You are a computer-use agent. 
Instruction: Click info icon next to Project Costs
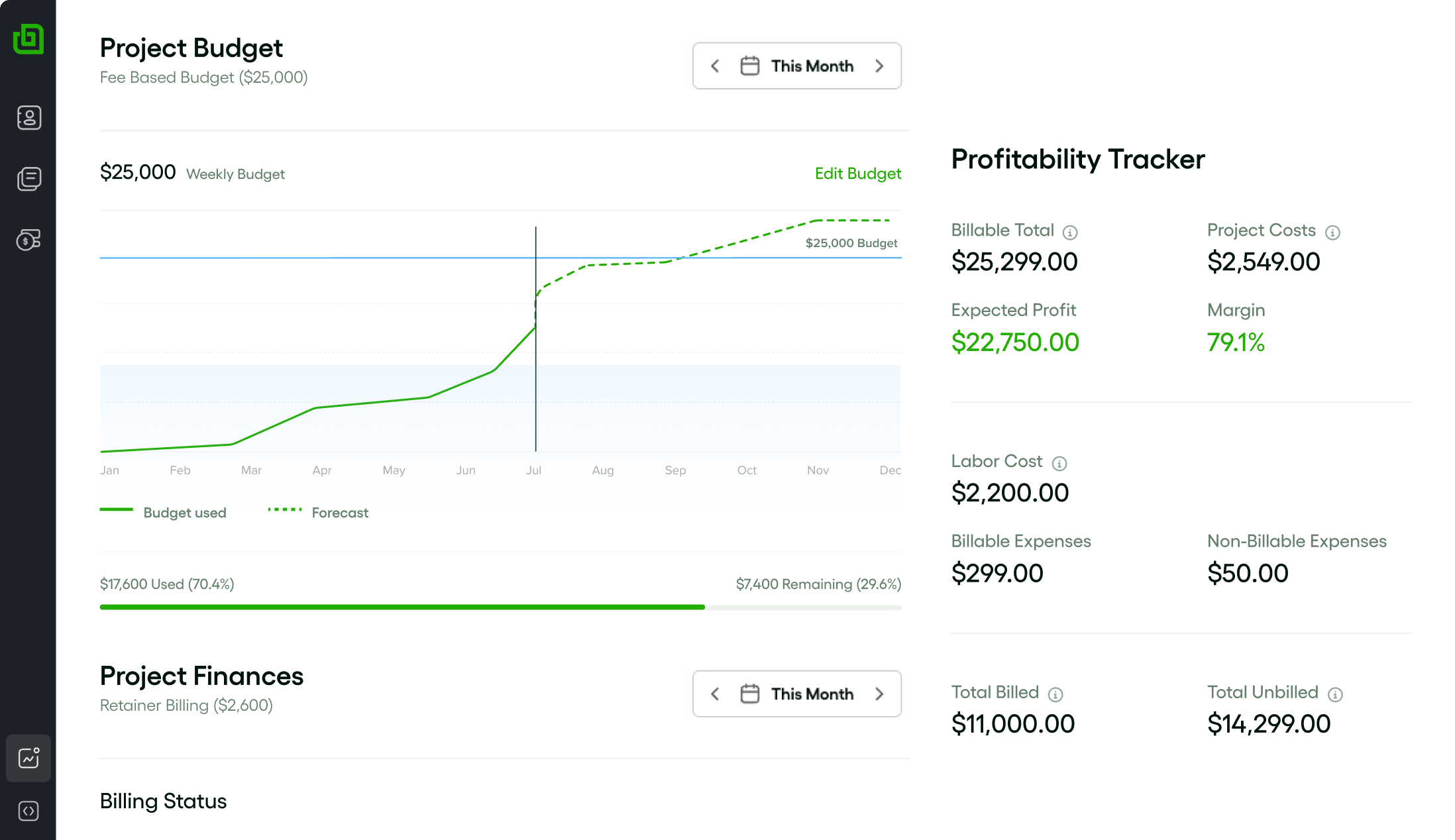point(1332,233)
